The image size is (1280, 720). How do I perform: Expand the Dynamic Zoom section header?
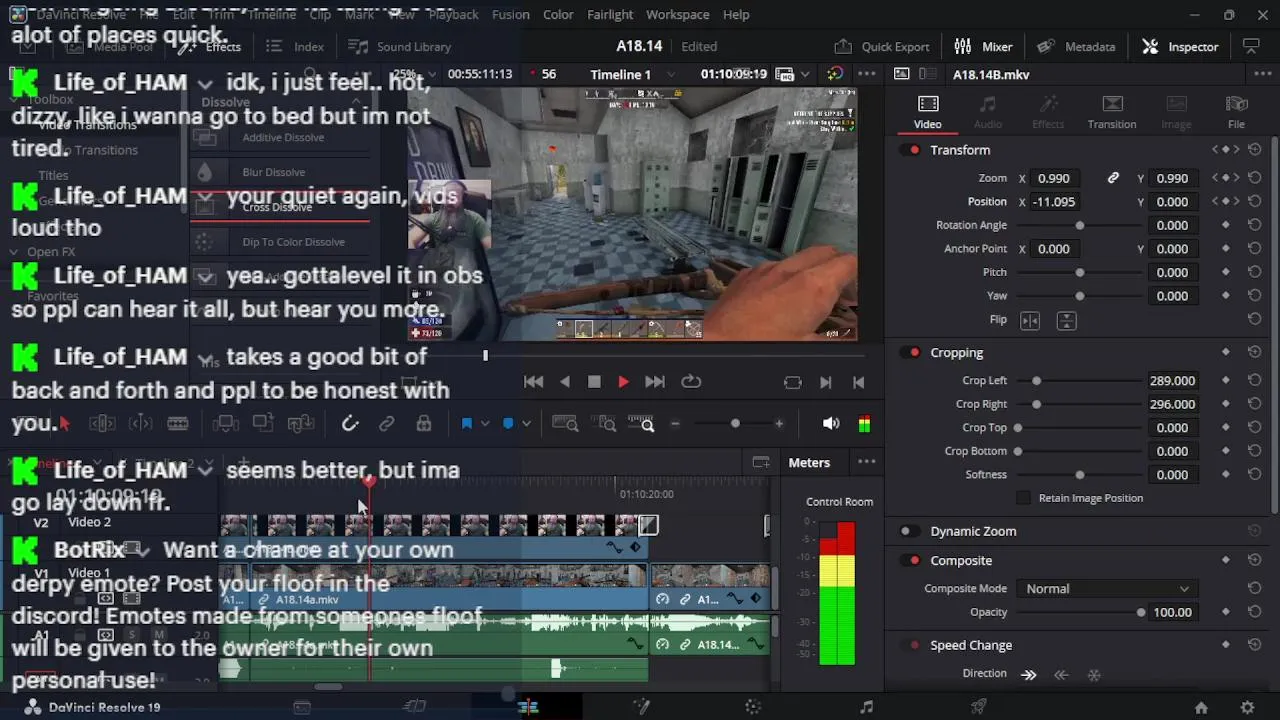click(973, 531)
